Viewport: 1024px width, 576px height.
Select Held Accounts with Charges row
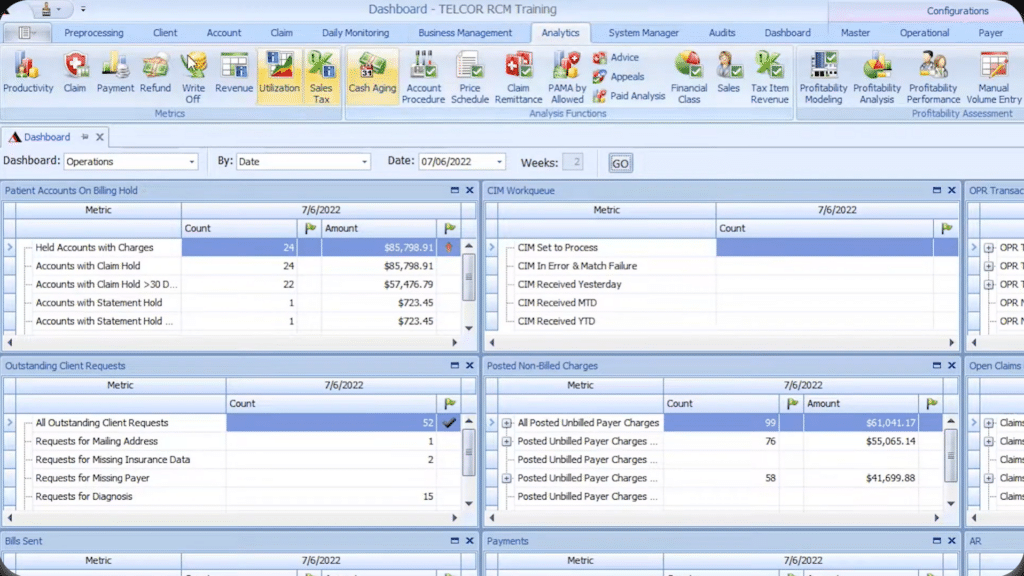(x=239, y=248)
